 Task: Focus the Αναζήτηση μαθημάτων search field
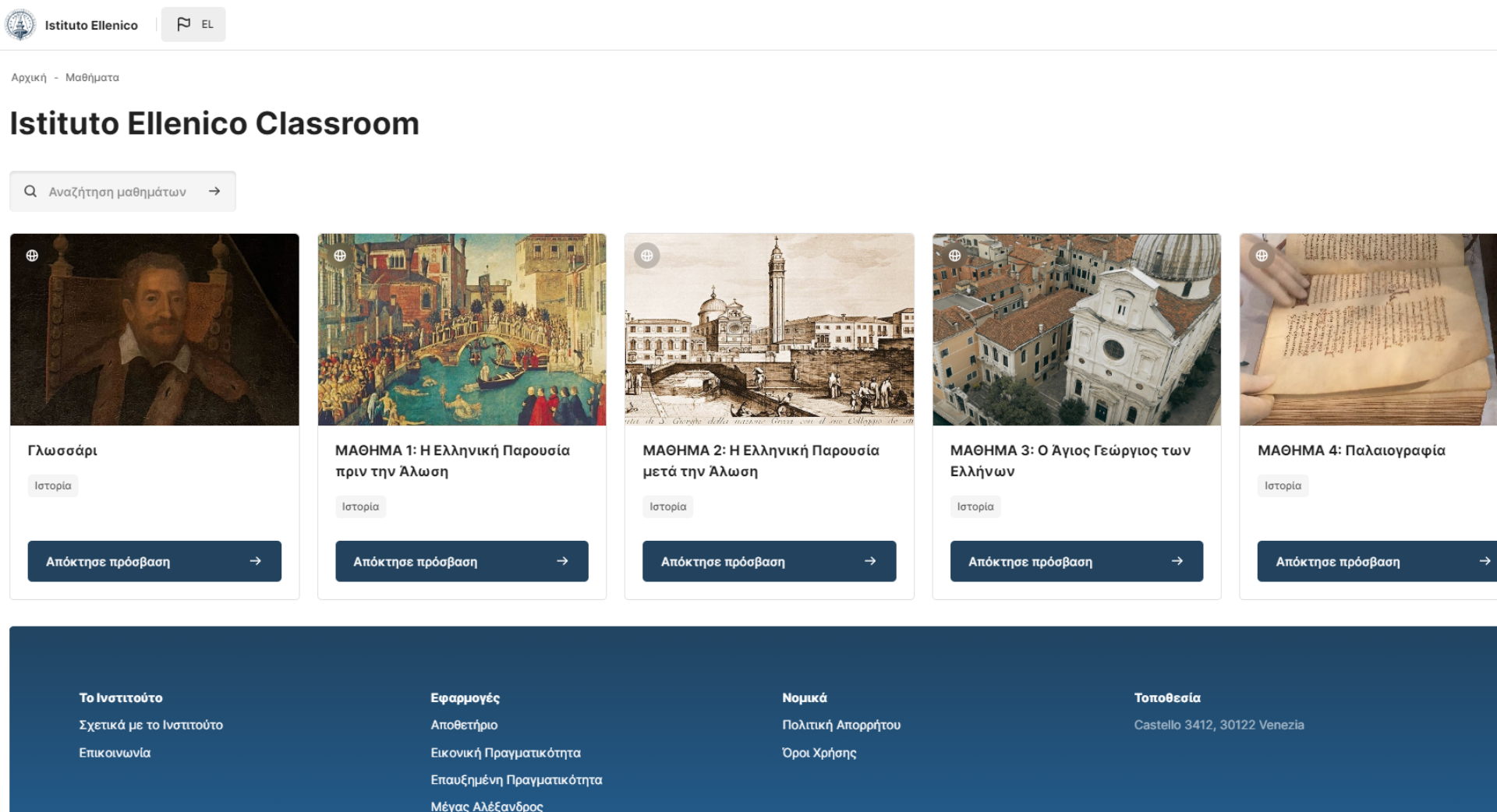click(122, 191)
